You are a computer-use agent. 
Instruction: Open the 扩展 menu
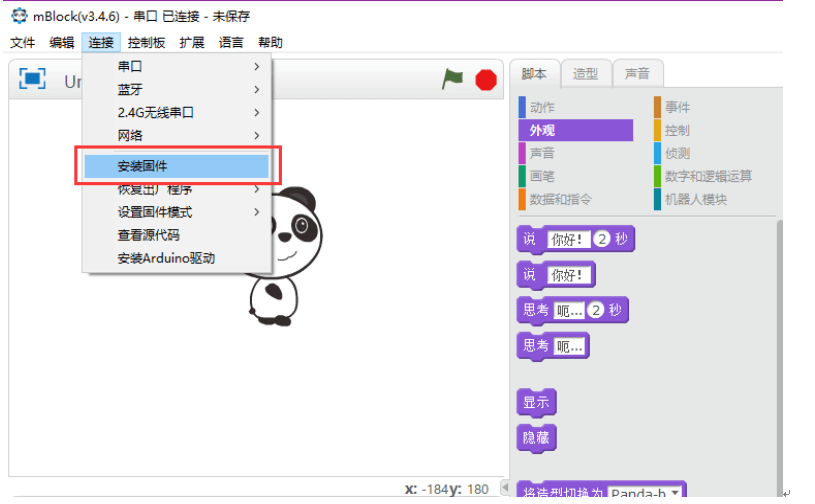[192, 43]
